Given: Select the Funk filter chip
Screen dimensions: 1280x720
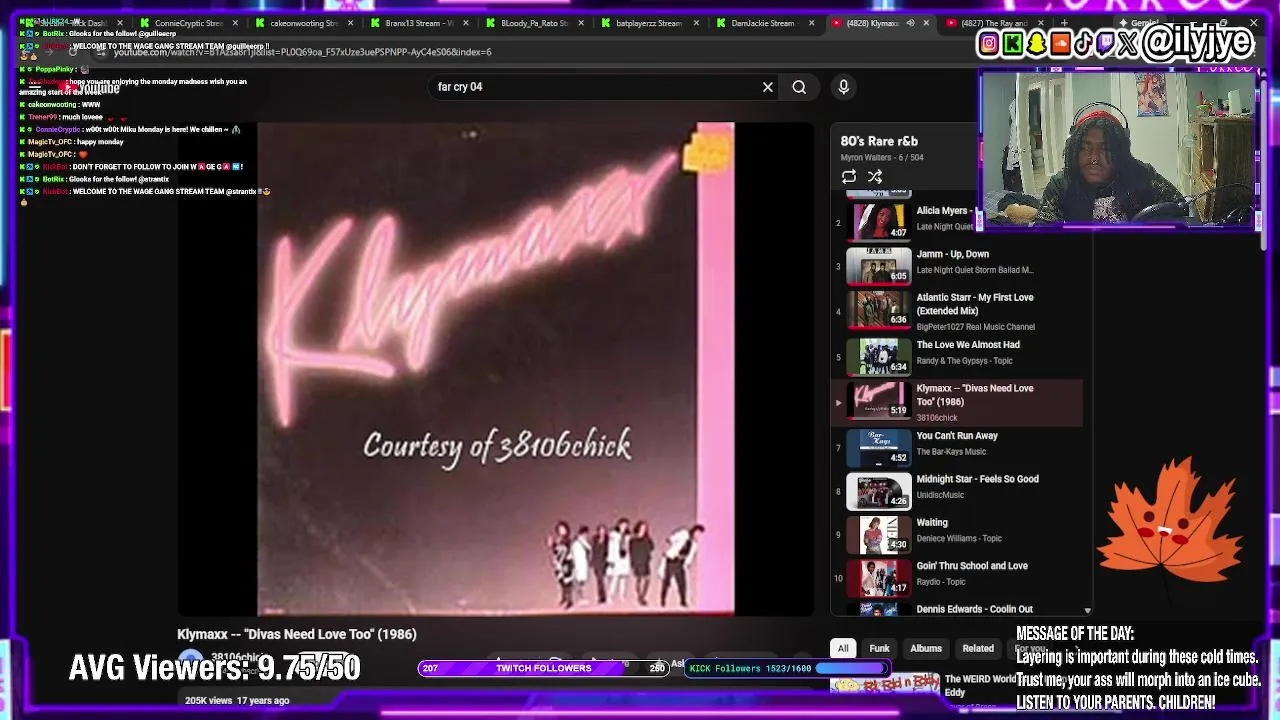Looking at the screenshot, I should [x=879, y=648].
